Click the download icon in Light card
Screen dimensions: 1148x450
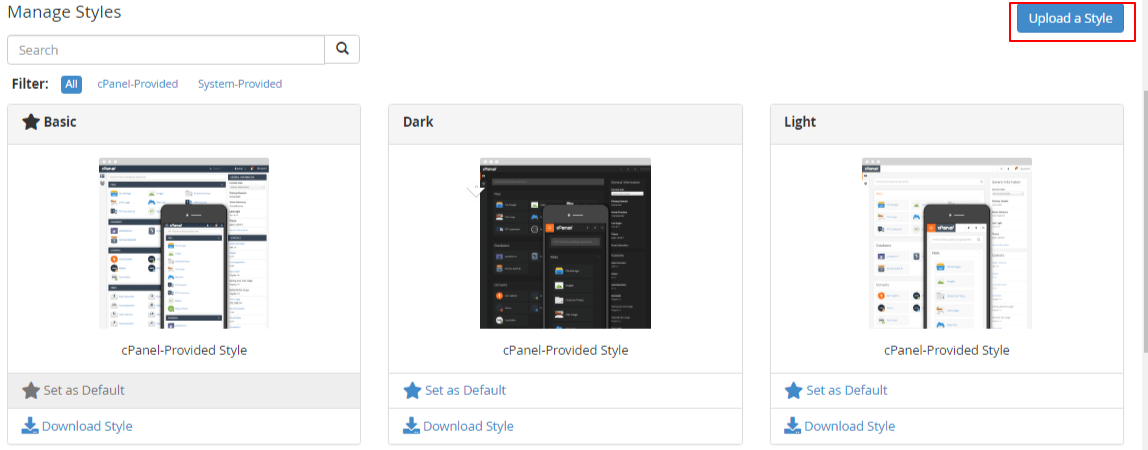click(794, 426)
